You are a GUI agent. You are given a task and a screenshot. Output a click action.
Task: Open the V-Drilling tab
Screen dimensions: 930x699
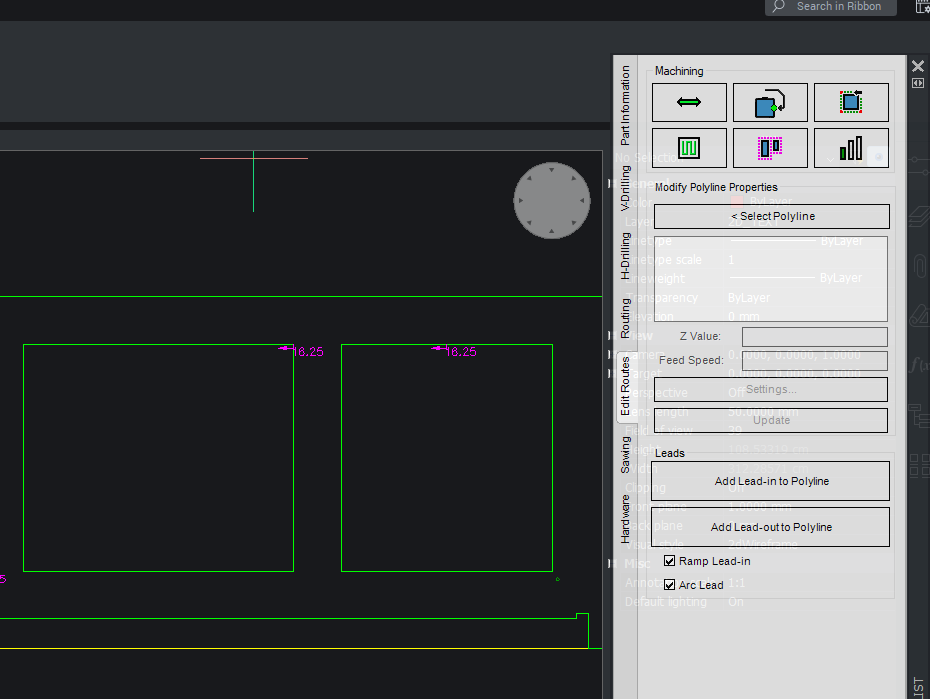626,187
